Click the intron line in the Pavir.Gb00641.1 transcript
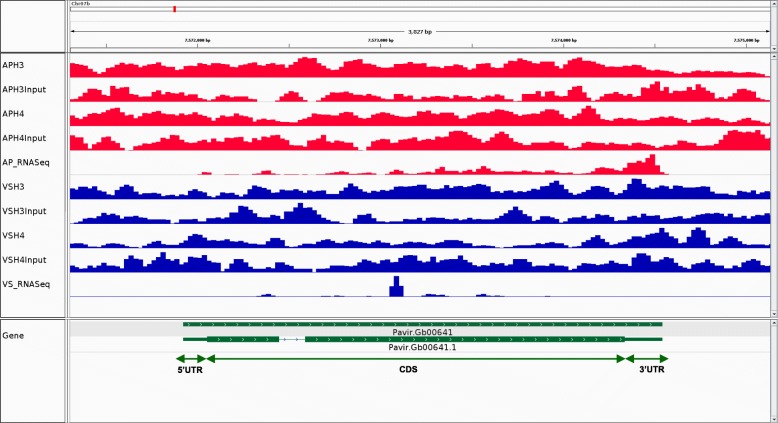The height and width of the screenshot is (423, 778). tap(292, 339)
